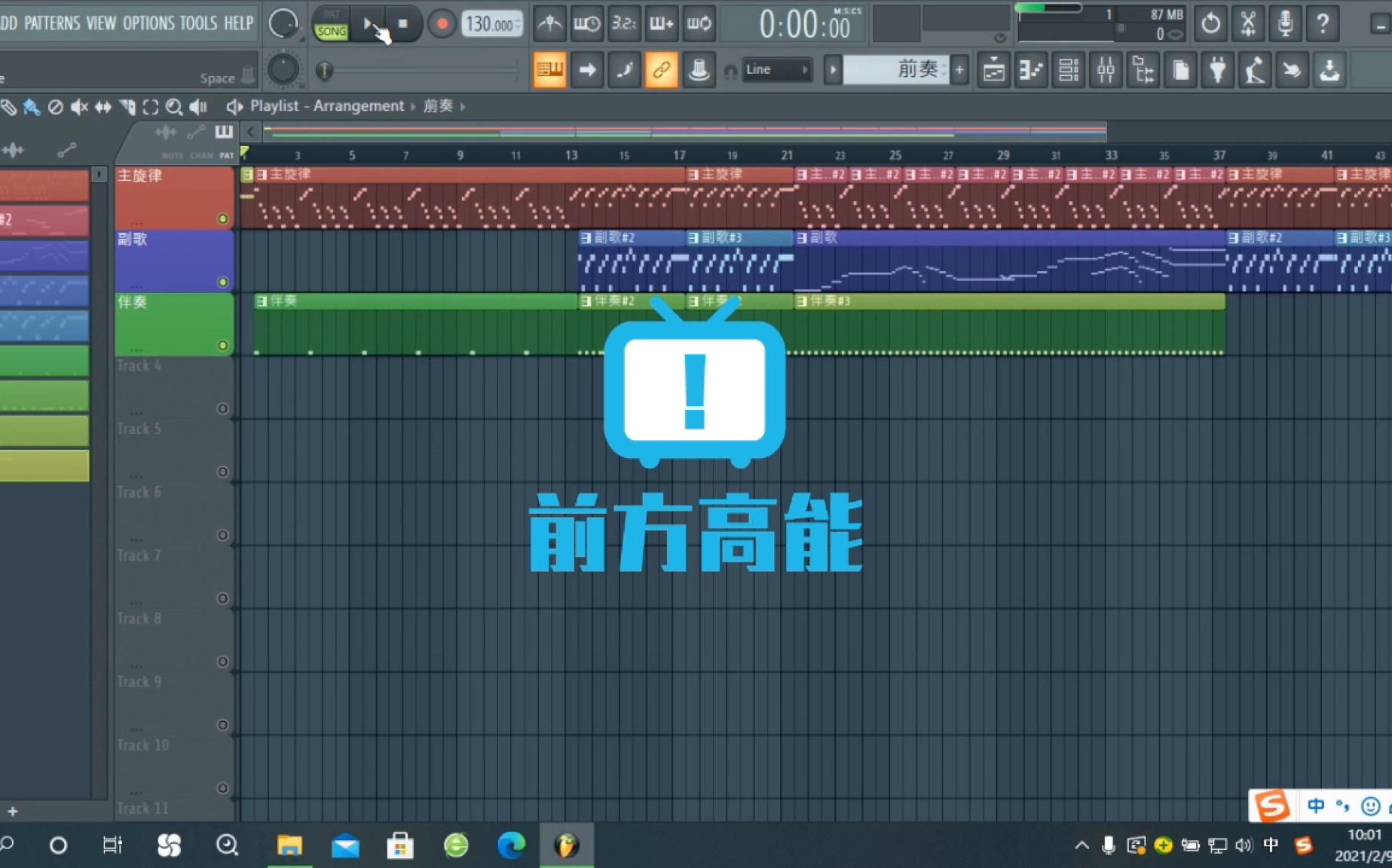The height and width of the screenshot is (868, 1392).
Task: Open tempo tapper foot pedal icon
Action: tap(1255, 70)
